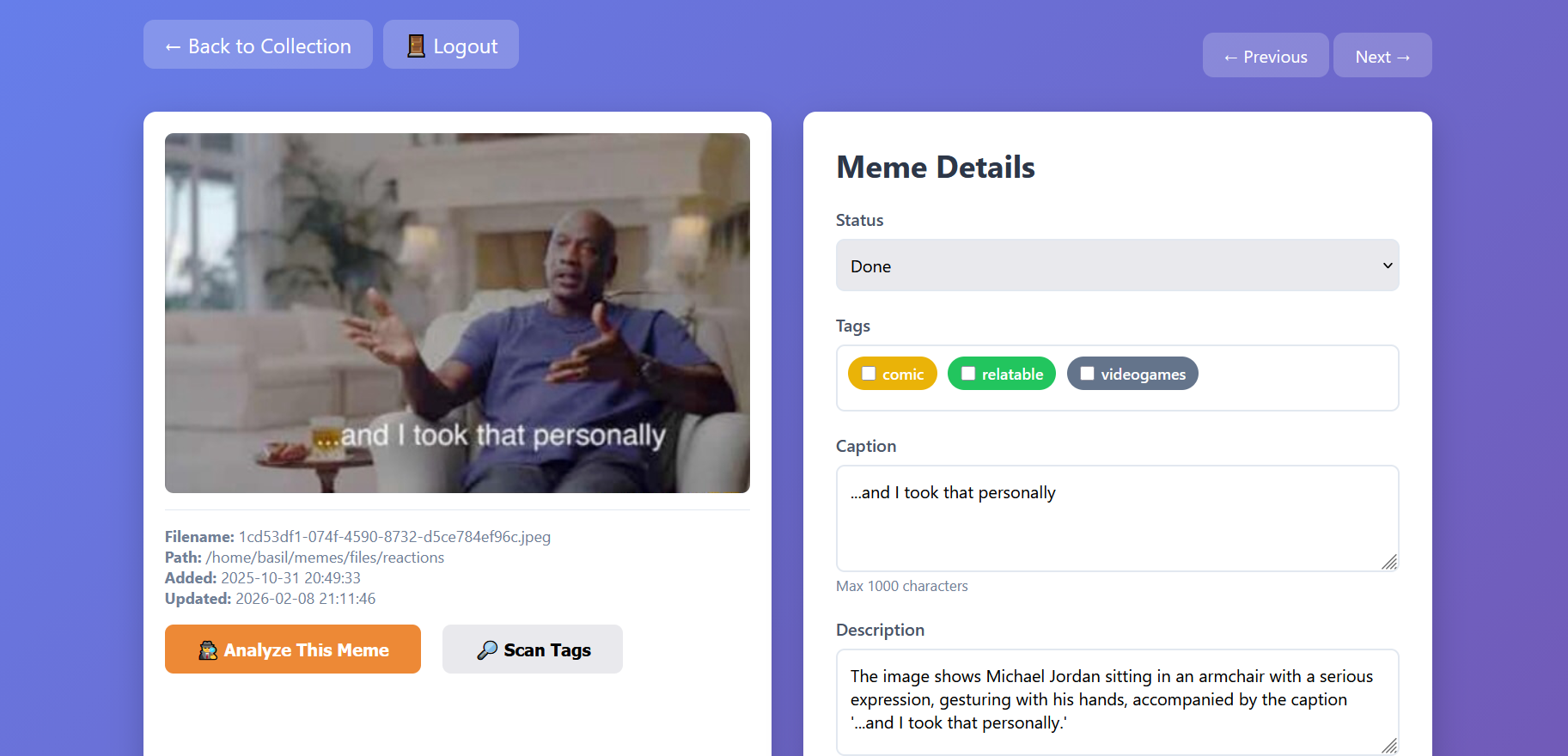Click the Added date 2025-10-31 20:49:33

tap(290, 578)
